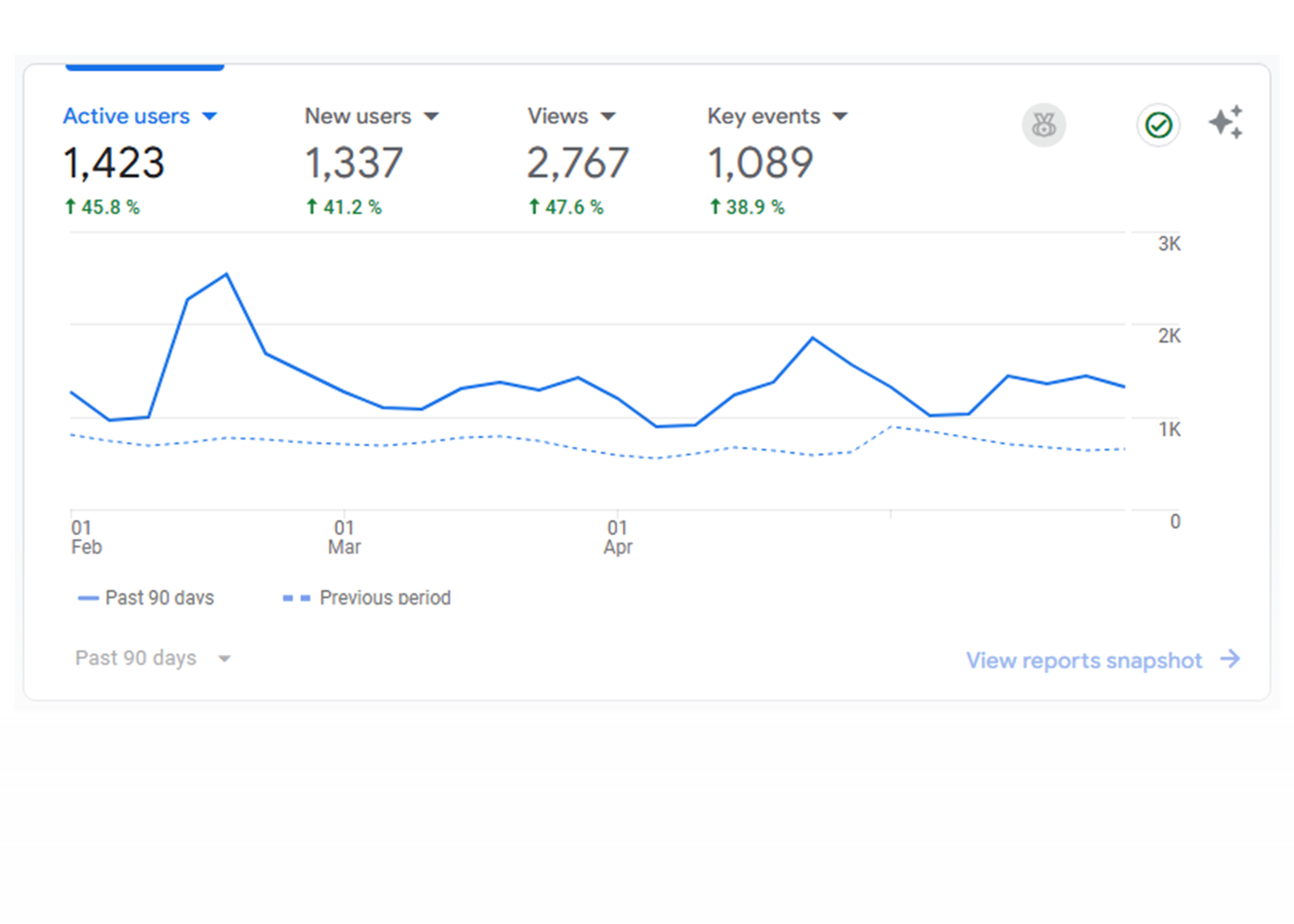Open the Views metric dropdown
The image size is (1294, 924).
[608, 116]
